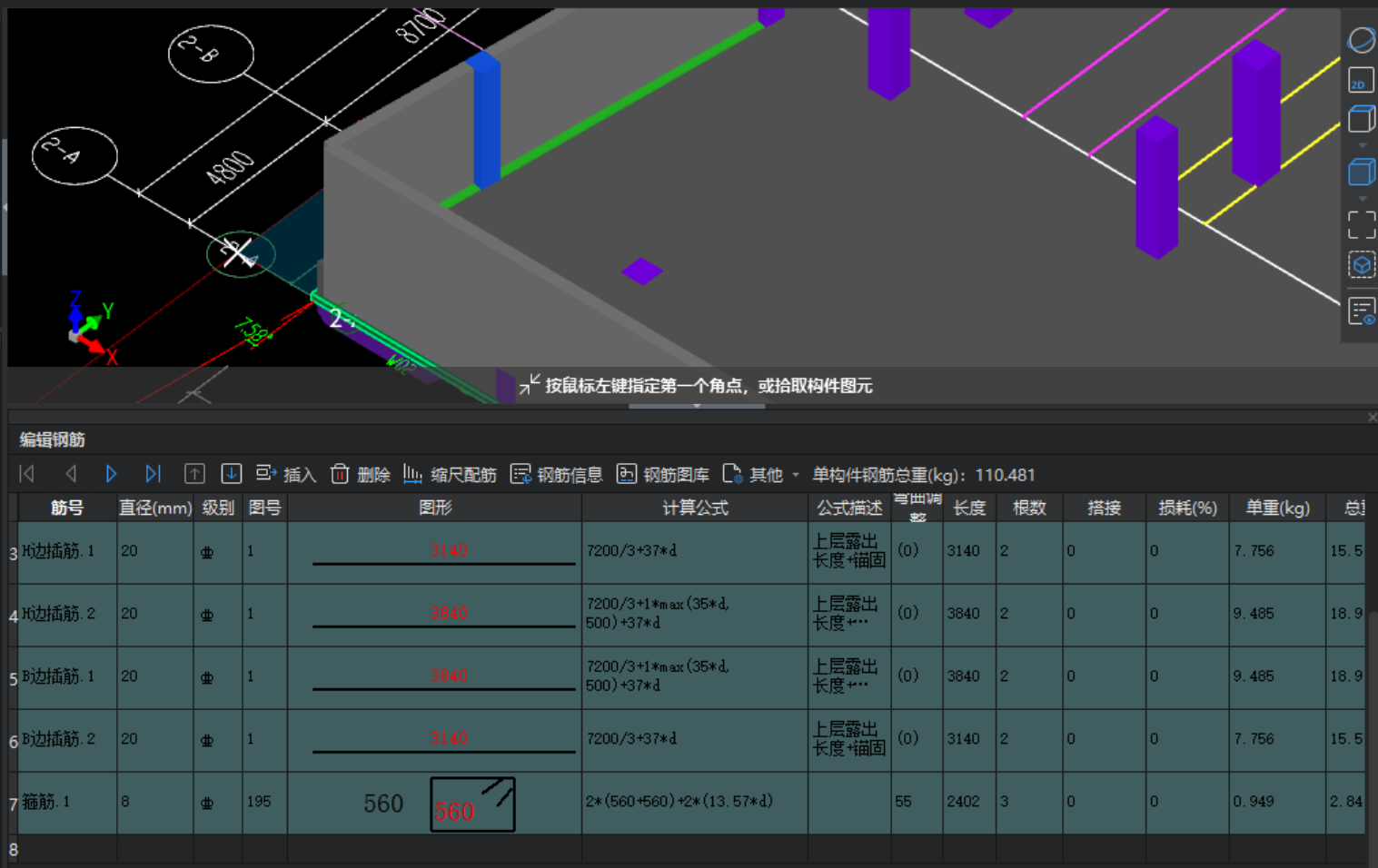Viewport: 1378px width, 868px height.
Task: Click the 筋号 column header
Action: (x=67, y=508)
